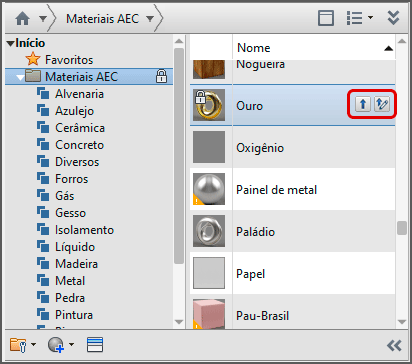Viewport: 412px width, 364px height.
Task: Add Ouro and open editor with pencil-arrow button
Action: click(x=382, y=104)
